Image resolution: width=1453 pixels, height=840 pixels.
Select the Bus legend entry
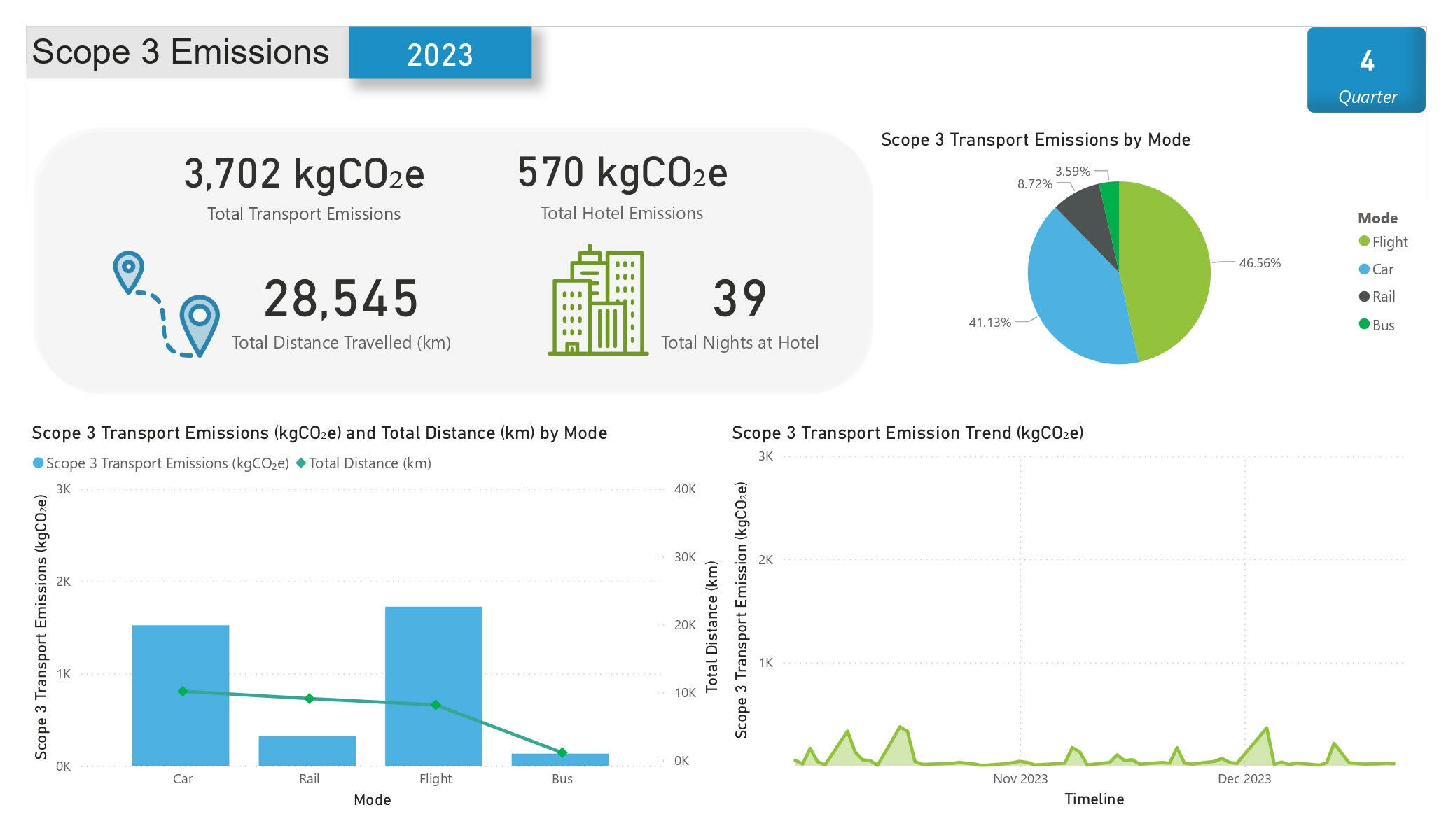coord(1383,325)
